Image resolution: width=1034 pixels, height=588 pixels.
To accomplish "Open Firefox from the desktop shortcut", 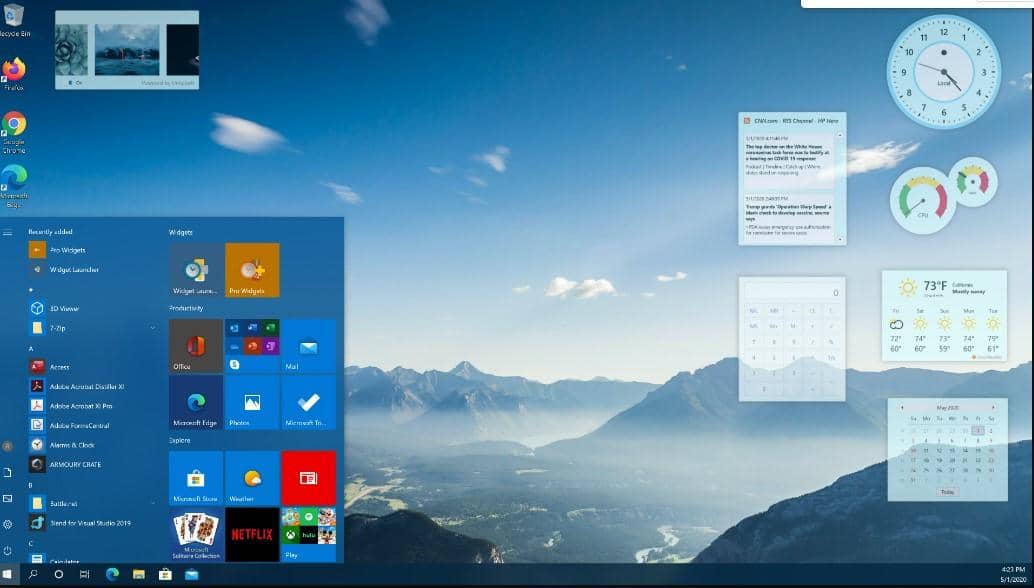I will pos(14,72).
